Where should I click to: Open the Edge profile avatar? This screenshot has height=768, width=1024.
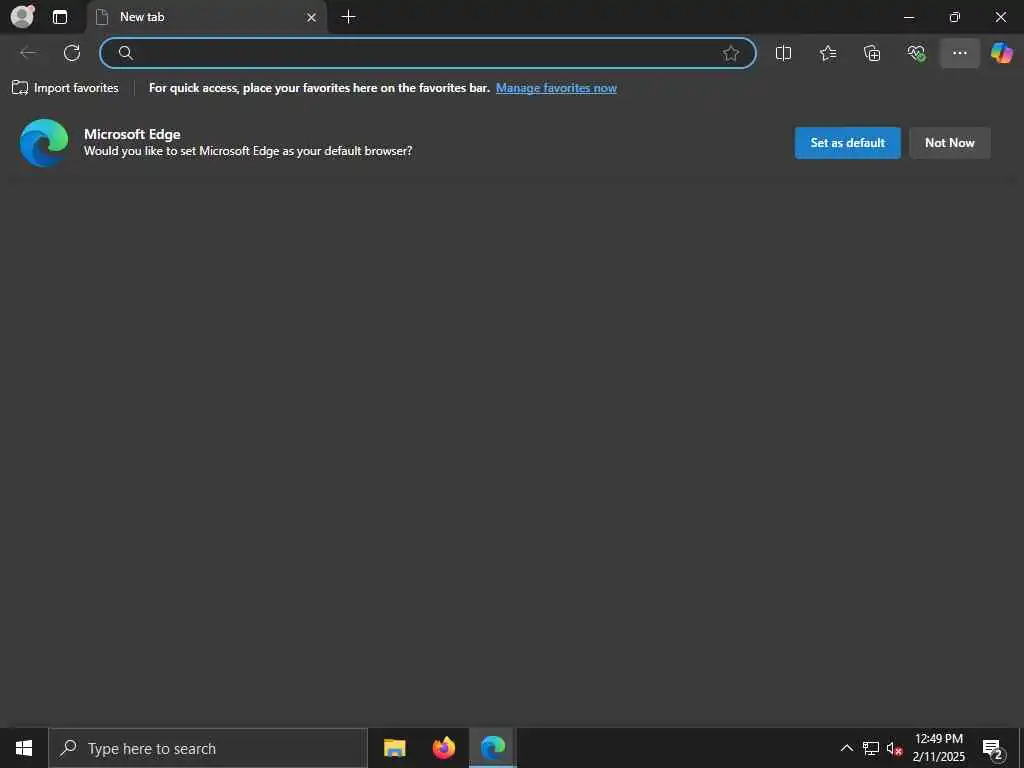coord(22,16)
